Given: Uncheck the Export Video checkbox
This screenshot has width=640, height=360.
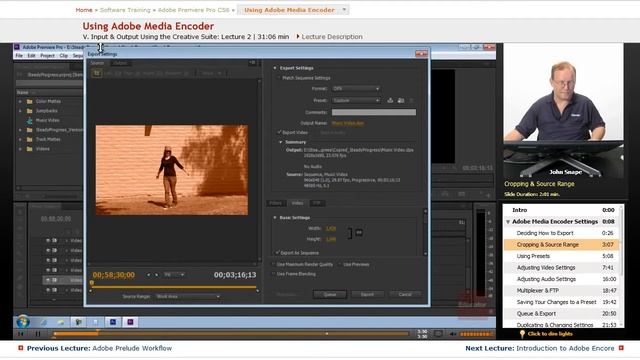Looking at the screenshot, I should point(279,132).
